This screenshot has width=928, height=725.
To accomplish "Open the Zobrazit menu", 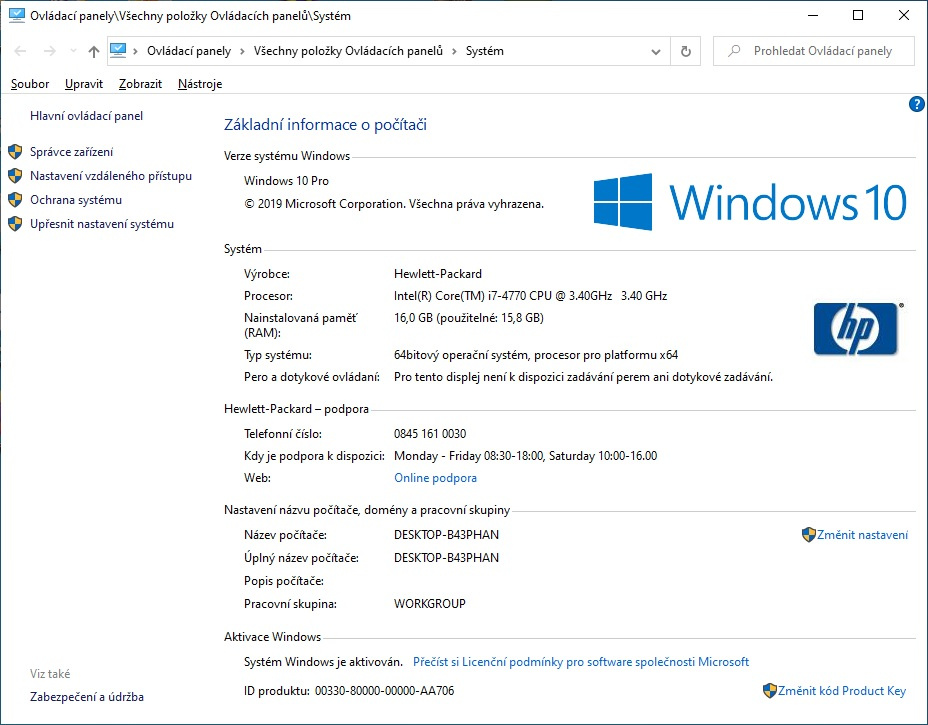I will [x=139, y=84].
